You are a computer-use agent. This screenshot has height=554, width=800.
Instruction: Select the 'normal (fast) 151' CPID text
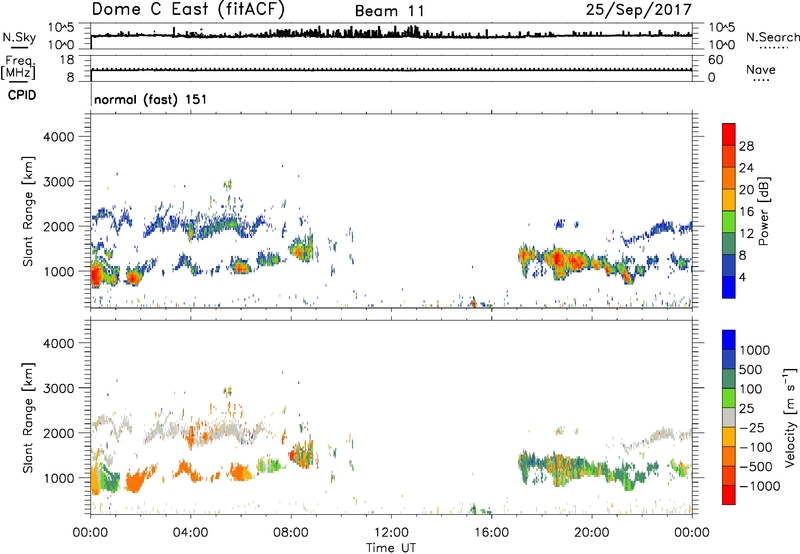[151, 99]
